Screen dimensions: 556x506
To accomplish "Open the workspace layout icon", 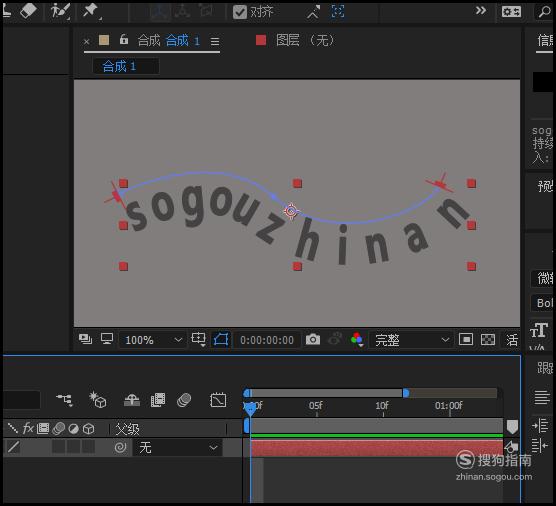I will coord(511,12).
